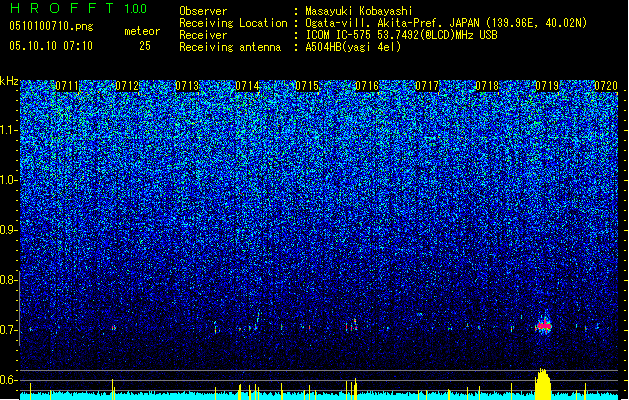
Task: Click the date stamp 05.10.10 07:10
Action: pyautogui.click(x=51, y=46)
